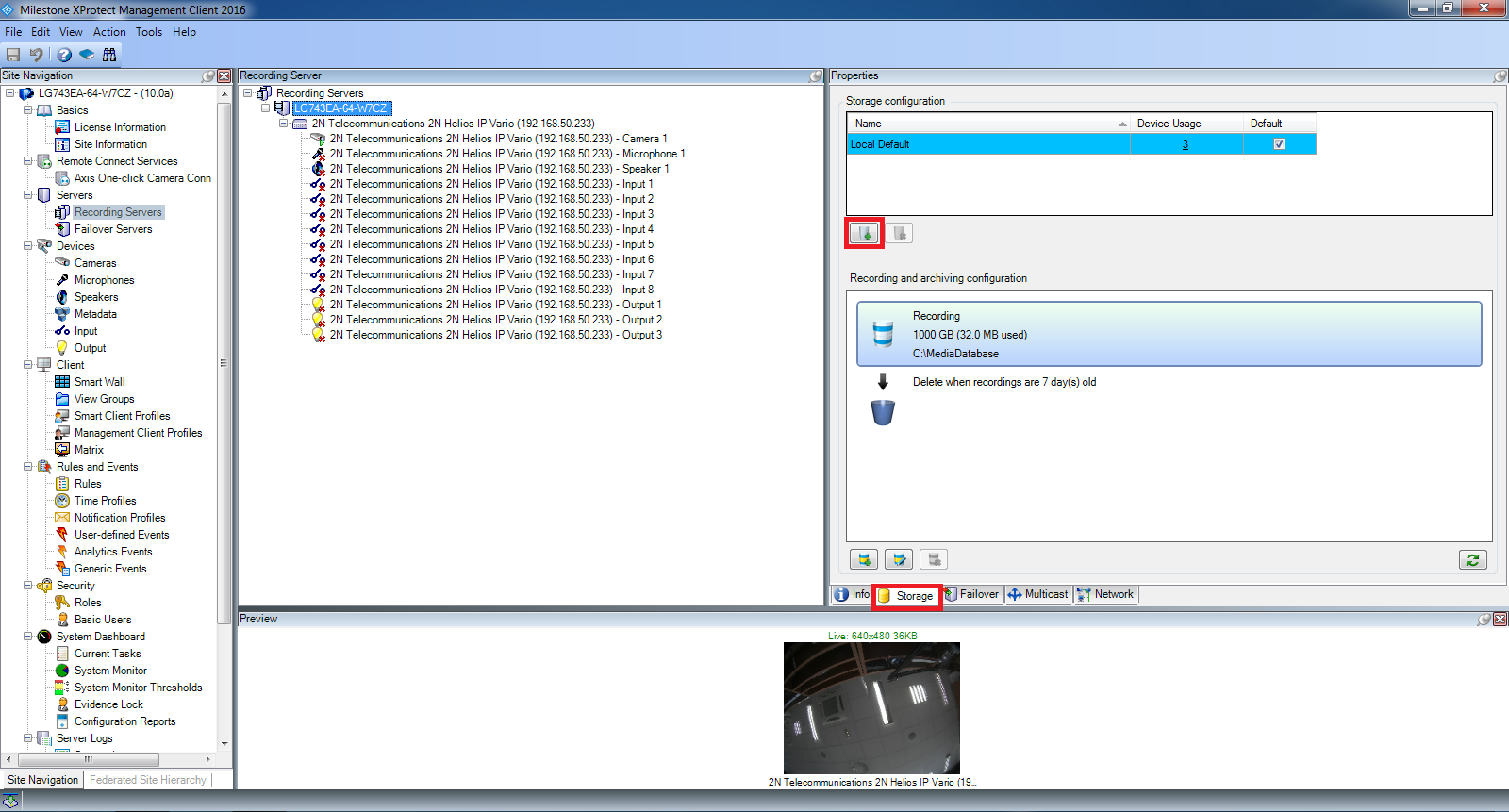Open the Tools menu
This screenshot has width=1509, height=812.
[148, 32]
